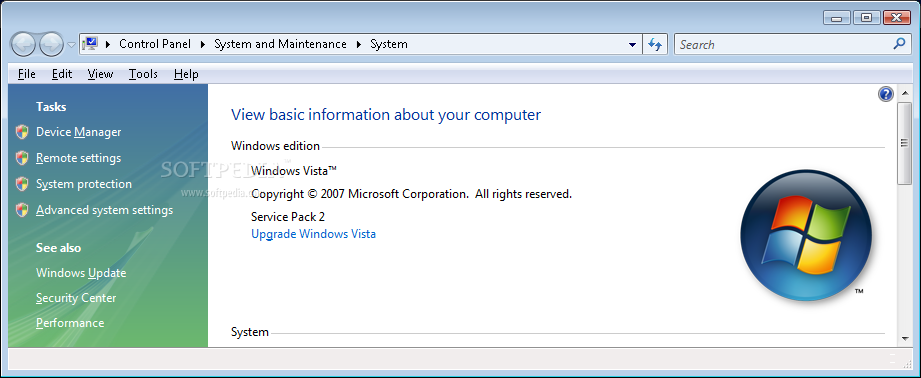Expand the arrow after Control Panel in the breadcrumb

[x=203, y=44]
